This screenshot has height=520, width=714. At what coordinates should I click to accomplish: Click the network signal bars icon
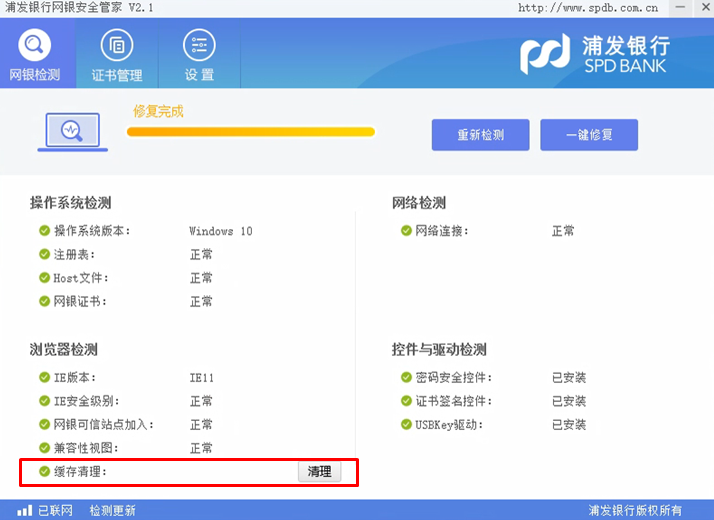coord(25,510)
